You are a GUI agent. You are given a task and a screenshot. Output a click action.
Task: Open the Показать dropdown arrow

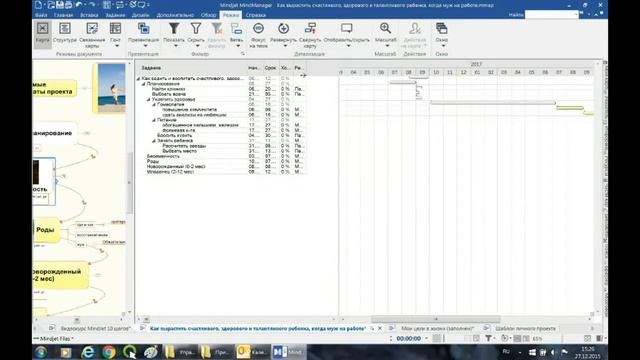176,46
